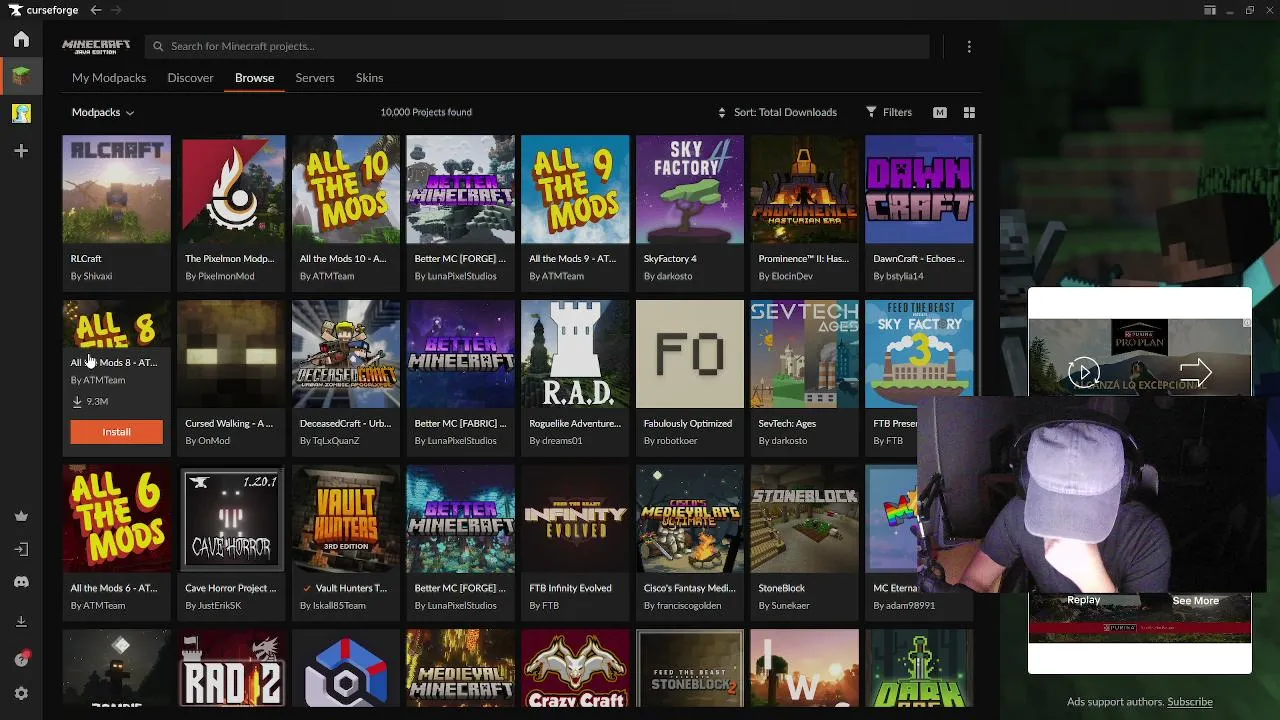Open Roguelike Adventures R.A.D. thumbnail

[x=575, y=355]
